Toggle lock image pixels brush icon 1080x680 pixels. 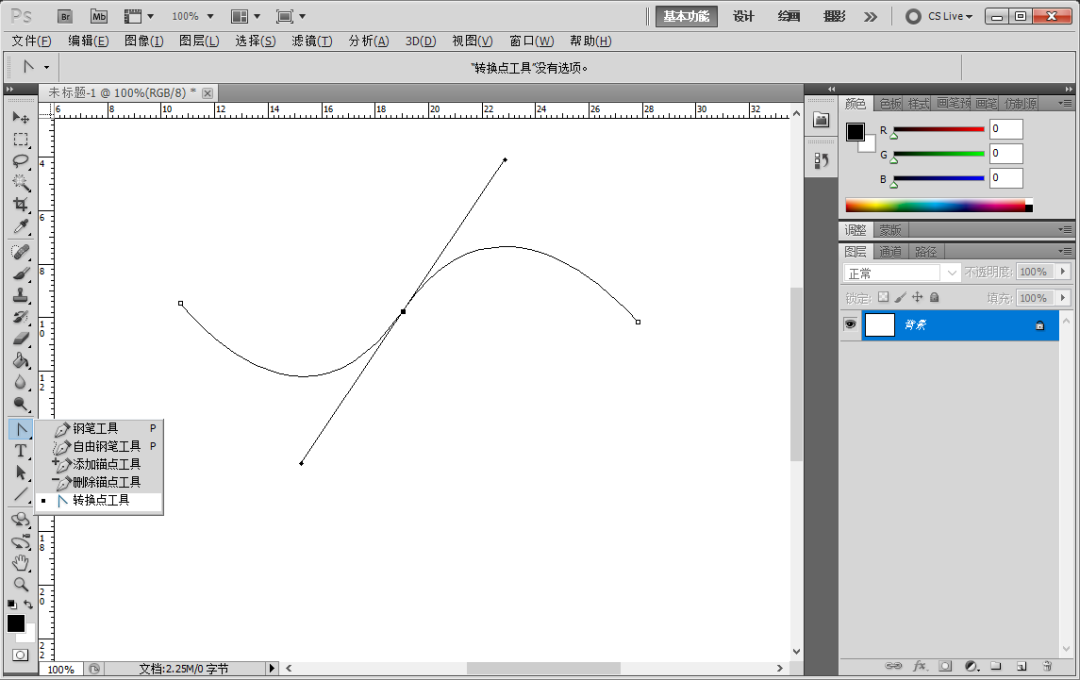pos(900,298)
